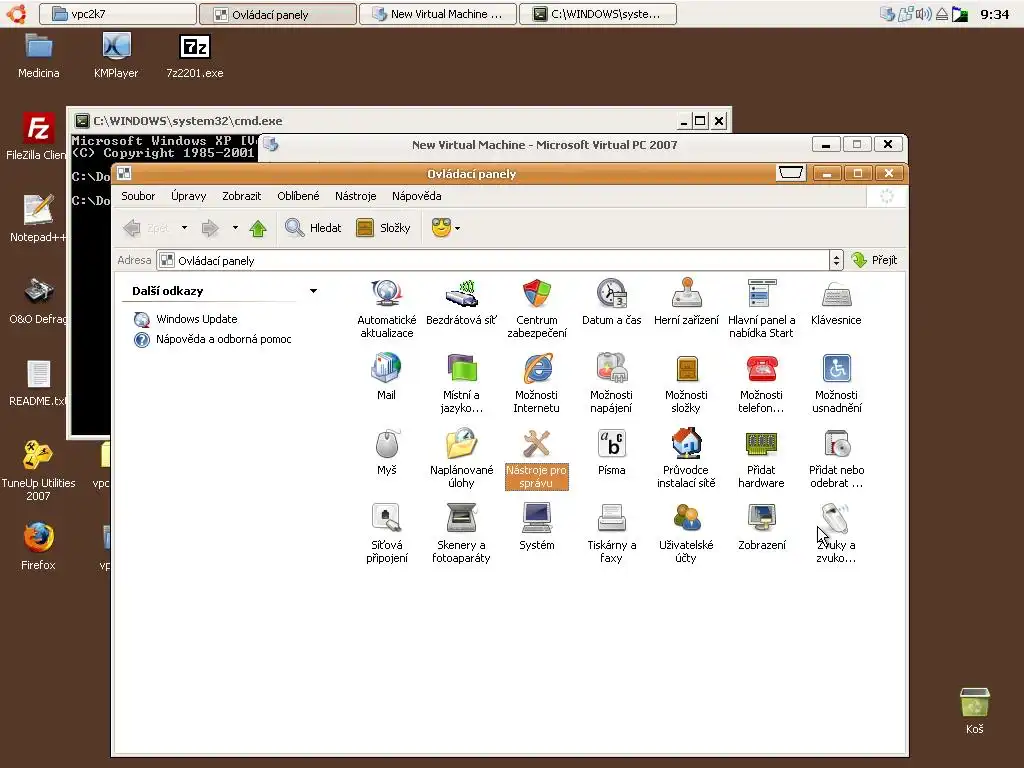
Task: Collapse the Další odkazy panel
Action: pyautogui.click(x=313, y=291)
